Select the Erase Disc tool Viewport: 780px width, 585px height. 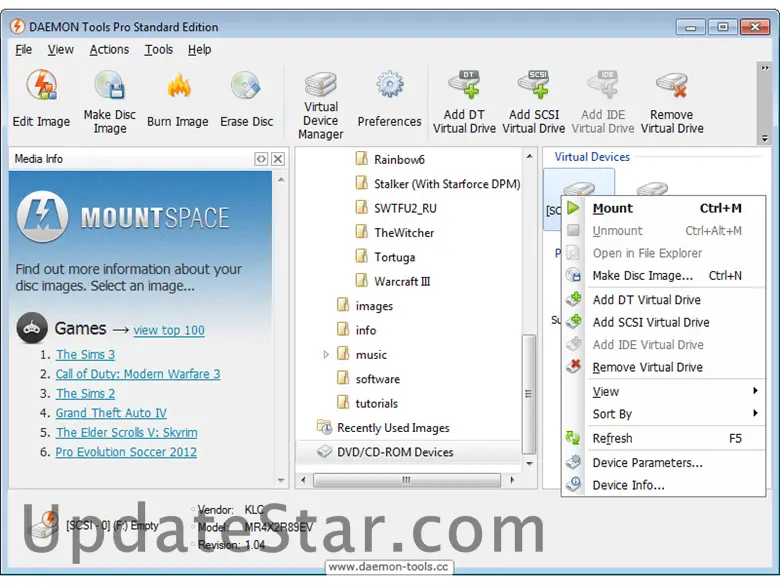click(246, 100)
